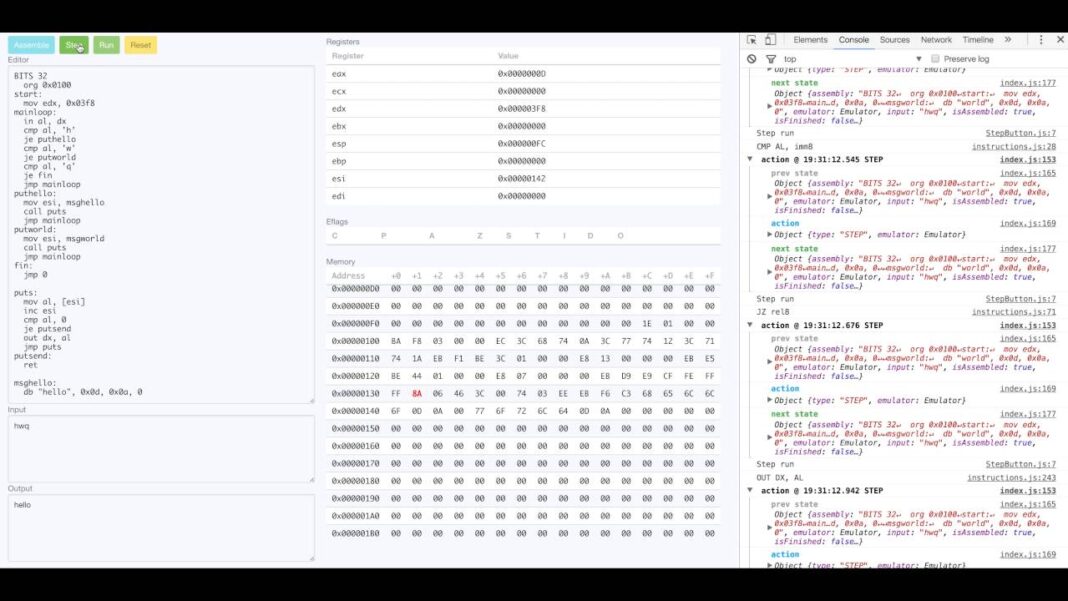This screenshot has width=1068, height=601.
Task: Clear the console with the ban icon
Action: pyautogui.click(x=751, y=59)
